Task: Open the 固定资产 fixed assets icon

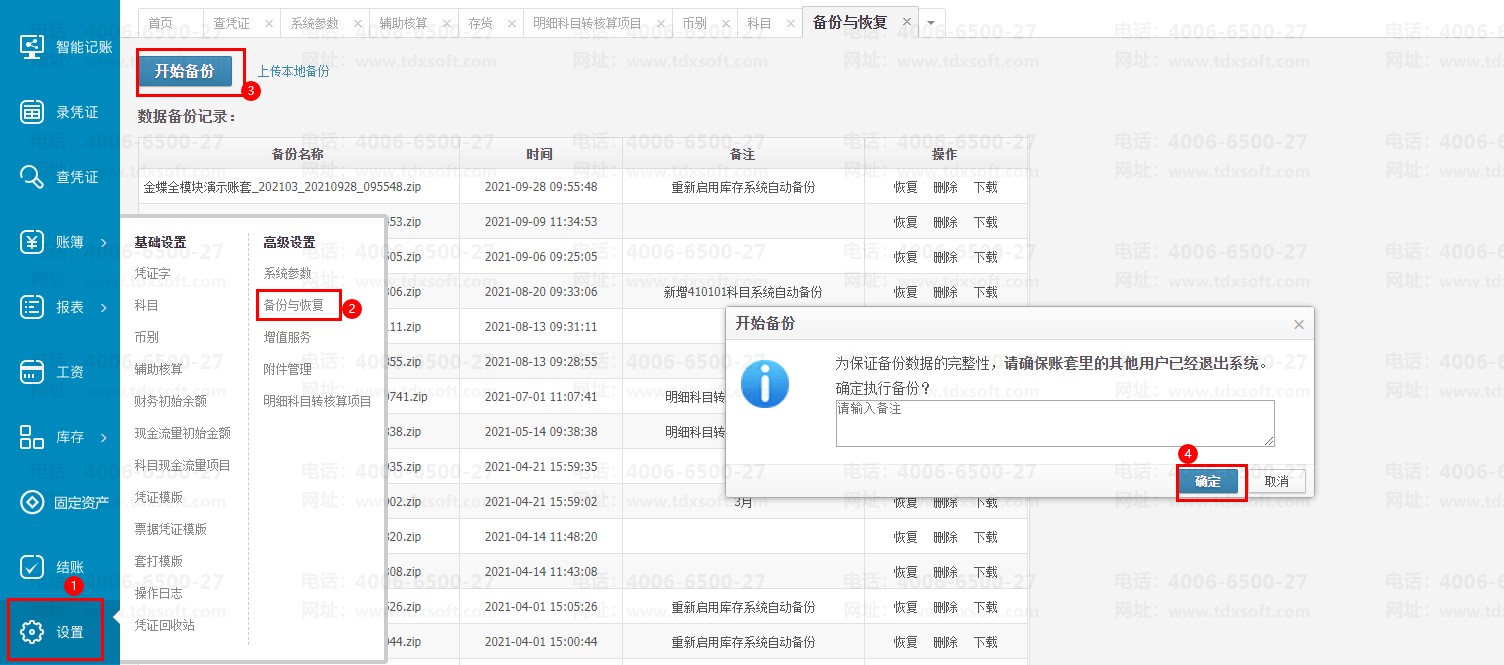Action: pyautogui.click(x=32, y=502)
